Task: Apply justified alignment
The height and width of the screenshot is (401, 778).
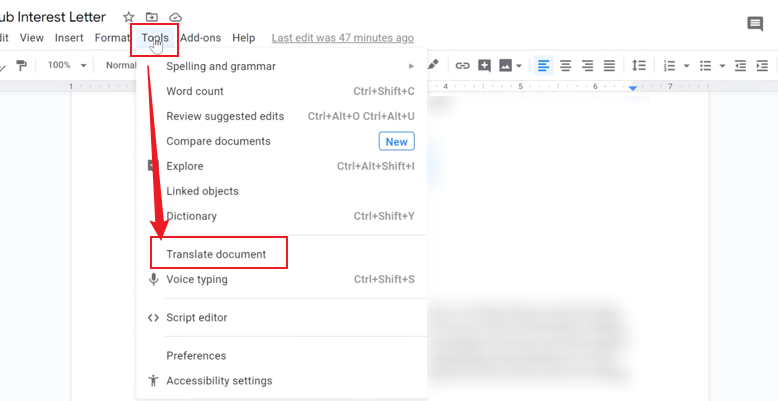Action: [609, 66]
